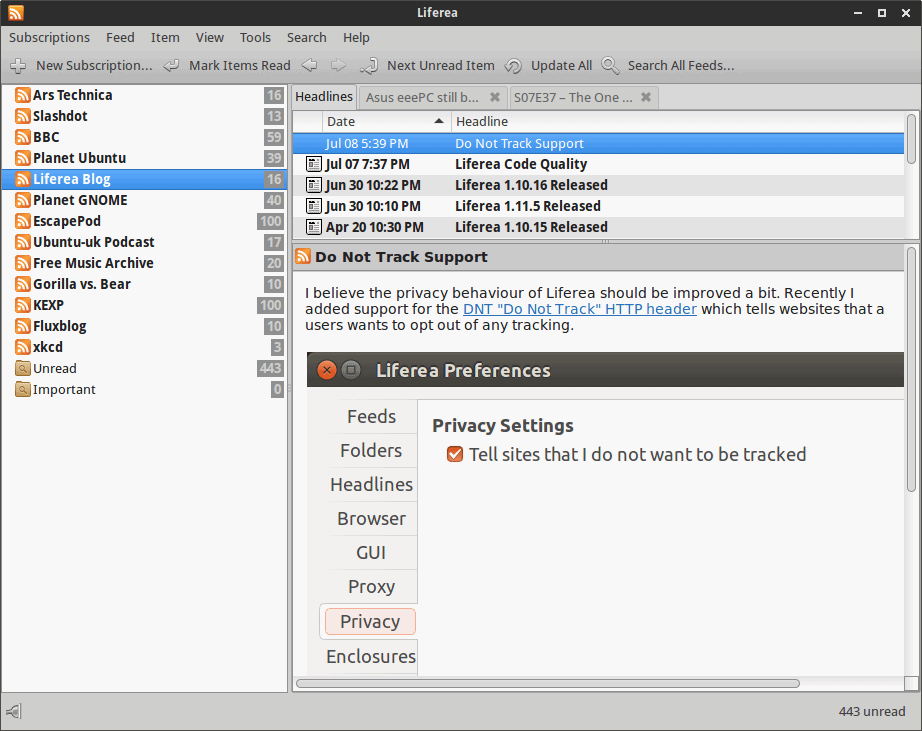Click the Ubuntu-uk Podcast feed icon

tap(23, 242)
